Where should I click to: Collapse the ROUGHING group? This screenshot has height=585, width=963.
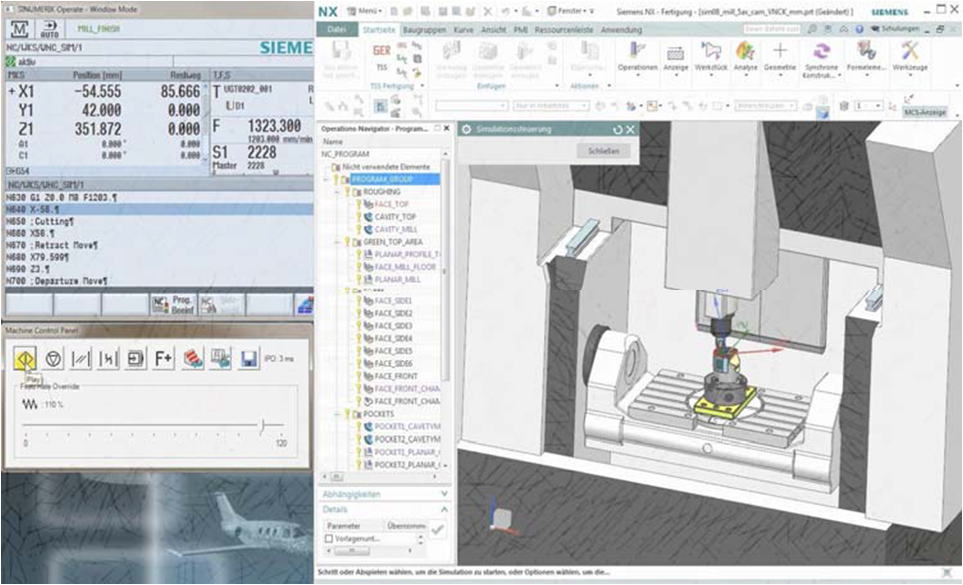[x=337, y=192]
